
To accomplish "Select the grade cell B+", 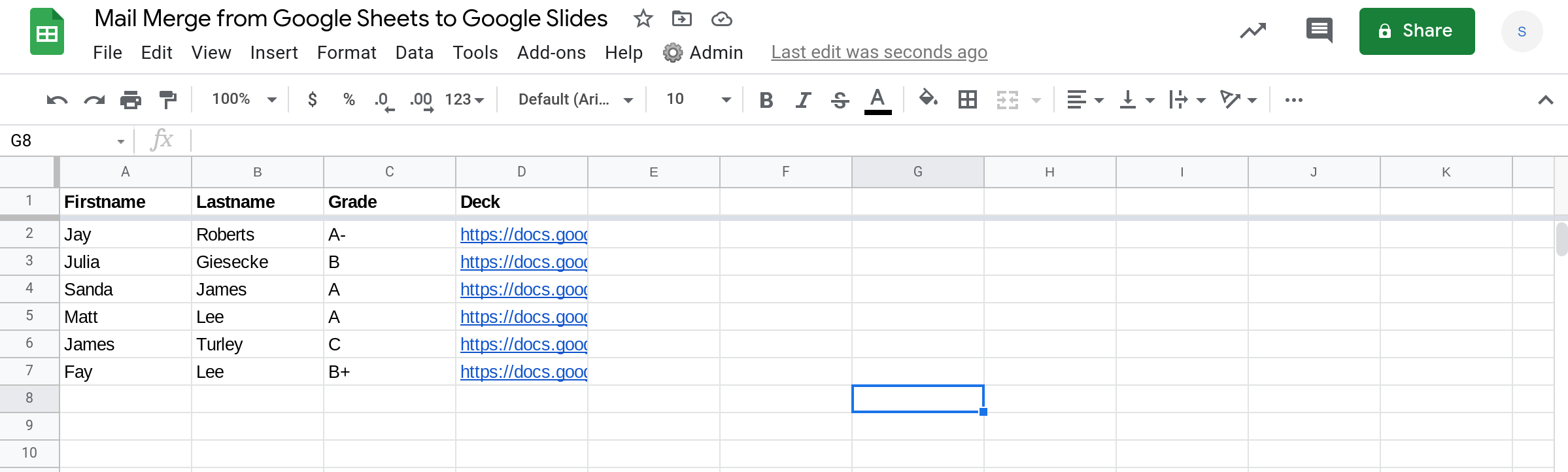I will (x=390, y=372).
